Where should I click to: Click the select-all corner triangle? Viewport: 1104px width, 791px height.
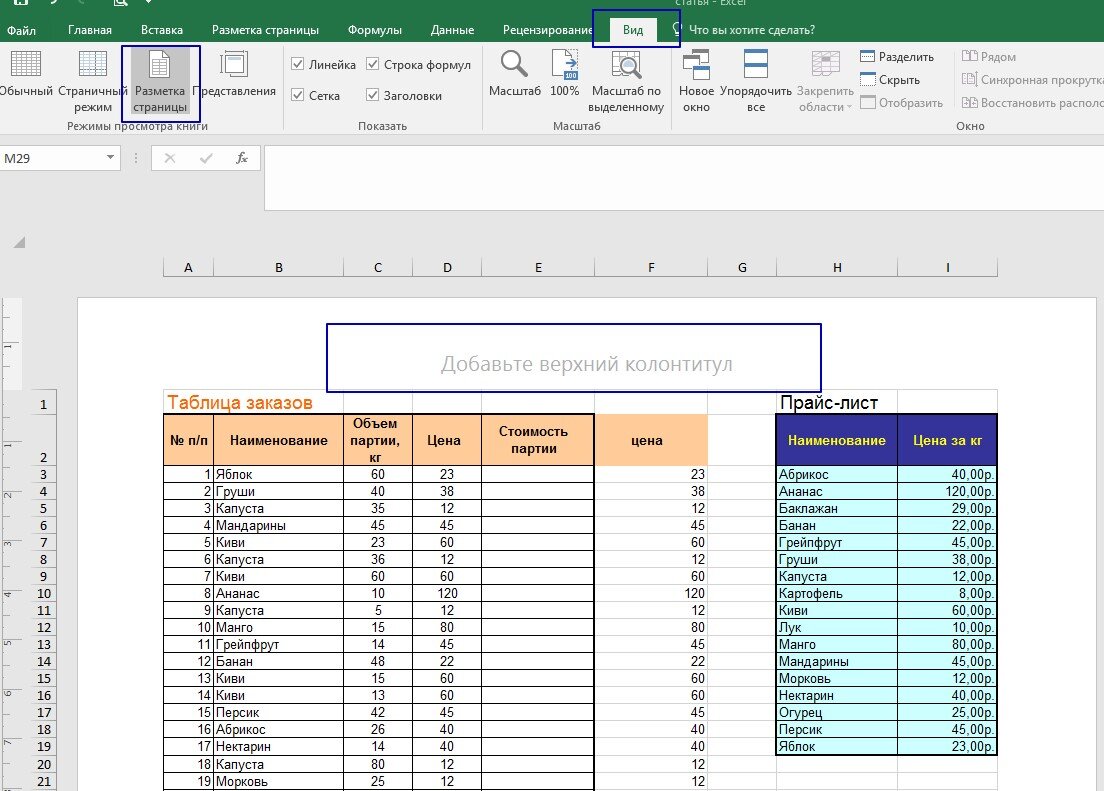[x=19, y=242]
